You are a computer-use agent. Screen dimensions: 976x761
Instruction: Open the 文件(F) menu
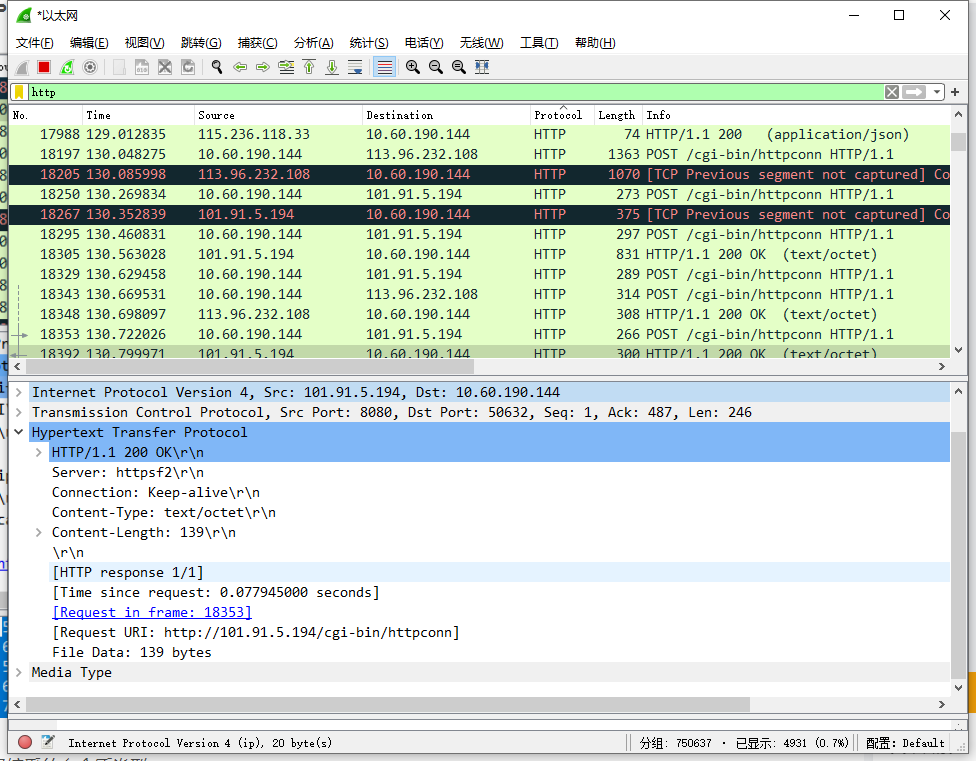34,43
